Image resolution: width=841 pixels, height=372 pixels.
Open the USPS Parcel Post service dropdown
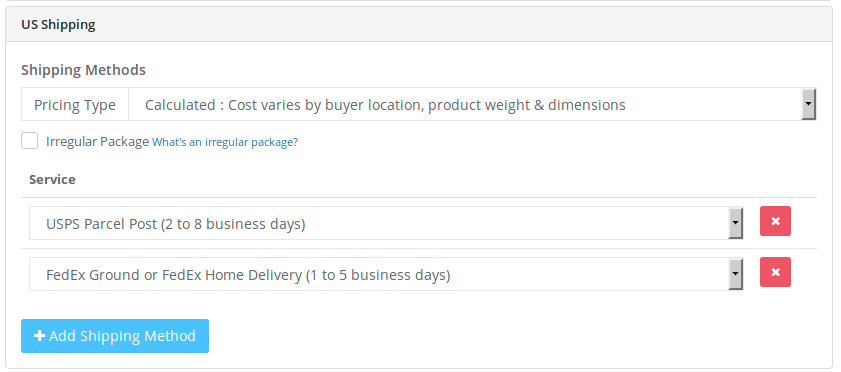pos(386,223)
